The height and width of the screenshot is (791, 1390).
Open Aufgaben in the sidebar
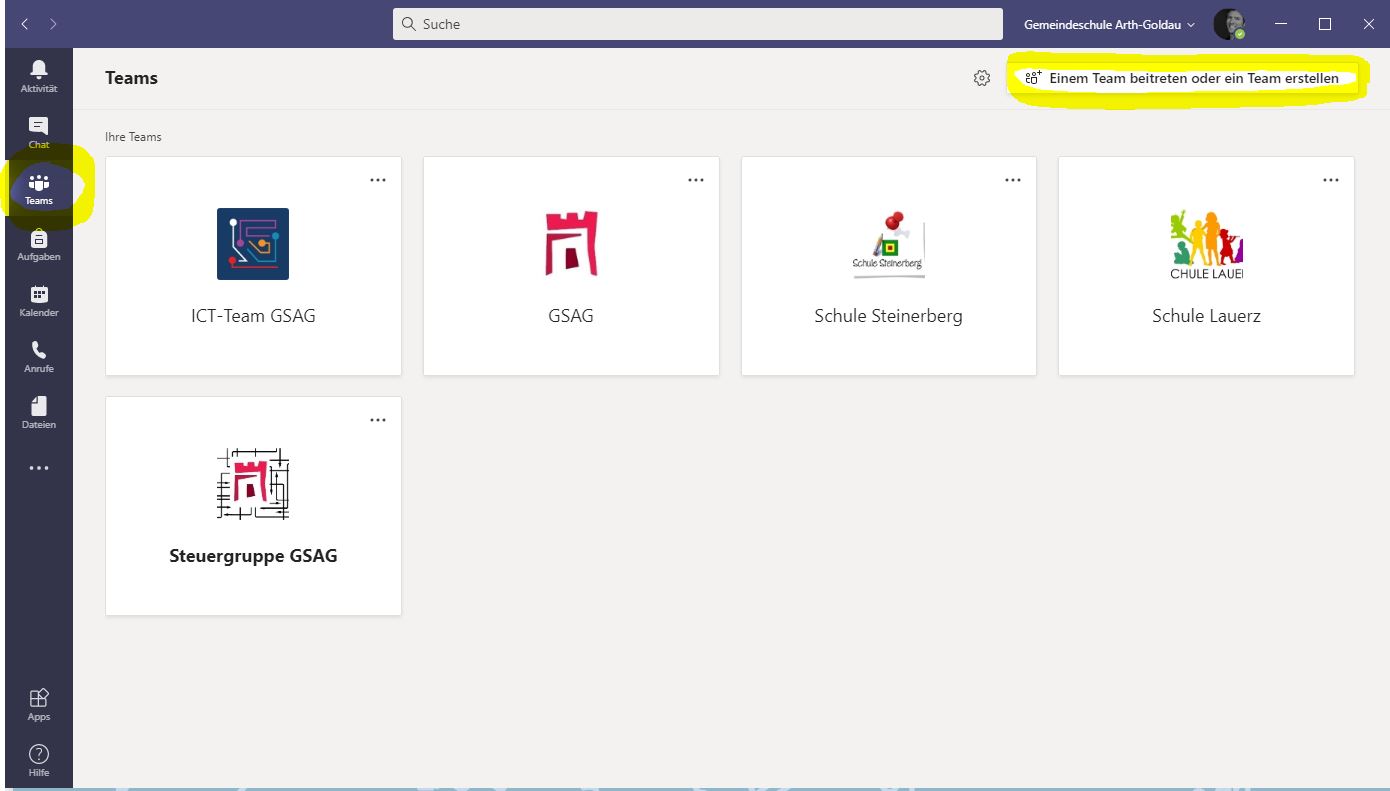point(39,244)
